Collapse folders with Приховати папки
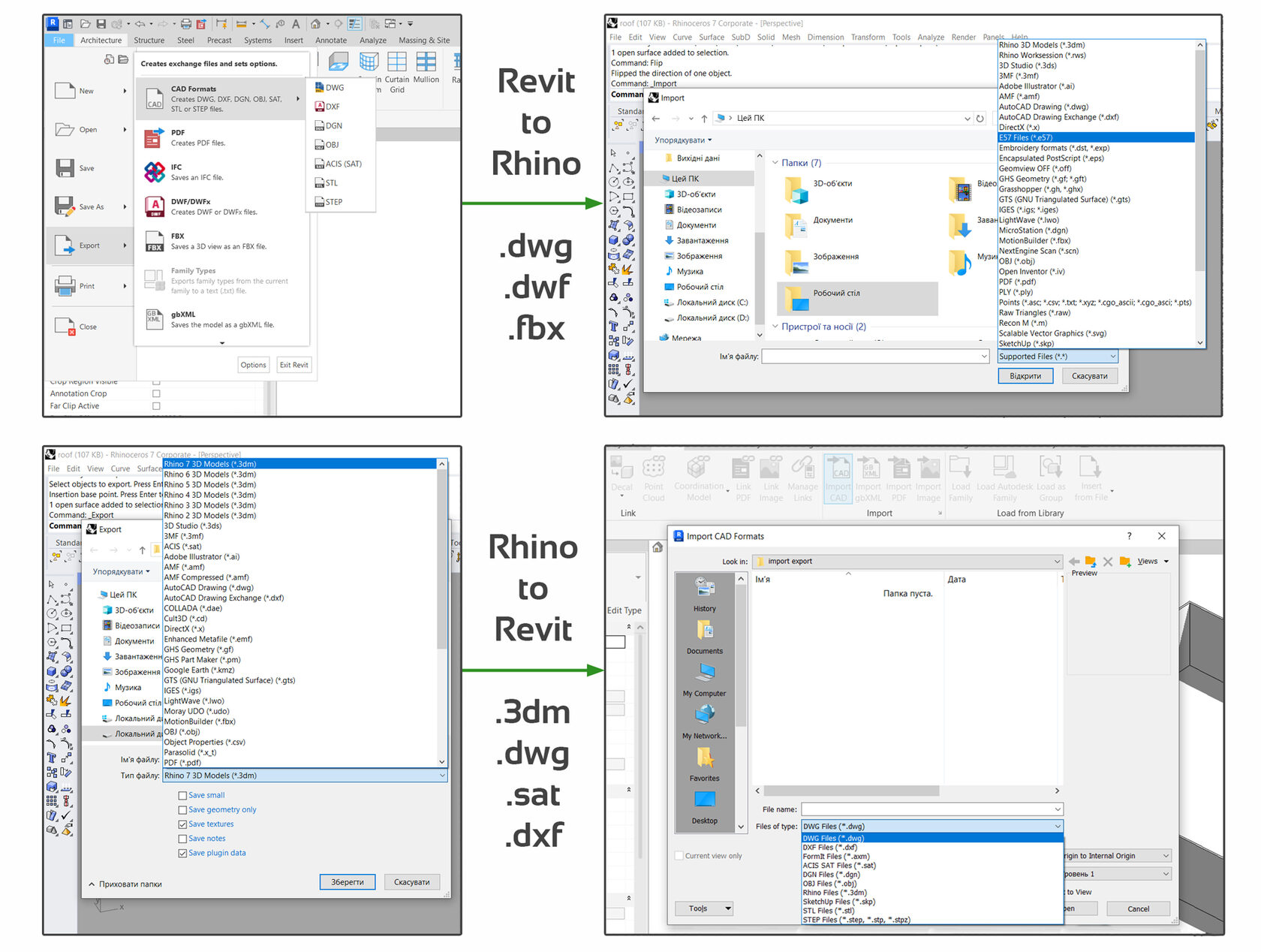 coord(125,884)
